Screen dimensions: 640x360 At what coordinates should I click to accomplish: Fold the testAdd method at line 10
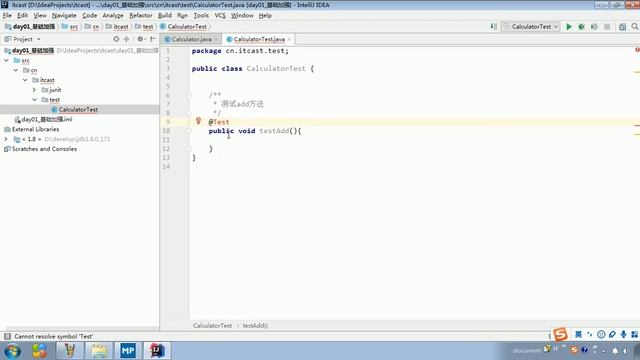[189, 131]
